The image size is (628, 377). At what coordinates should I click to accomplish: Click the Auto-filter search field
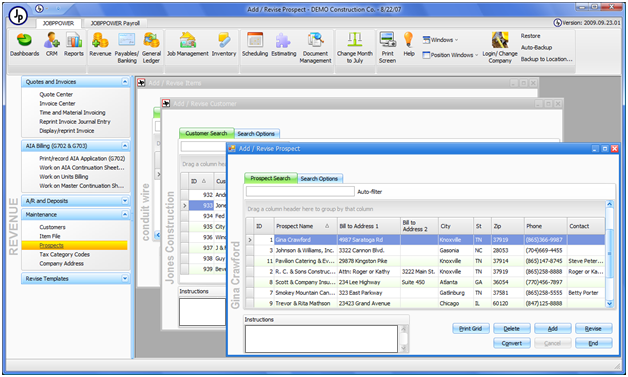click(x=300, y=192)
